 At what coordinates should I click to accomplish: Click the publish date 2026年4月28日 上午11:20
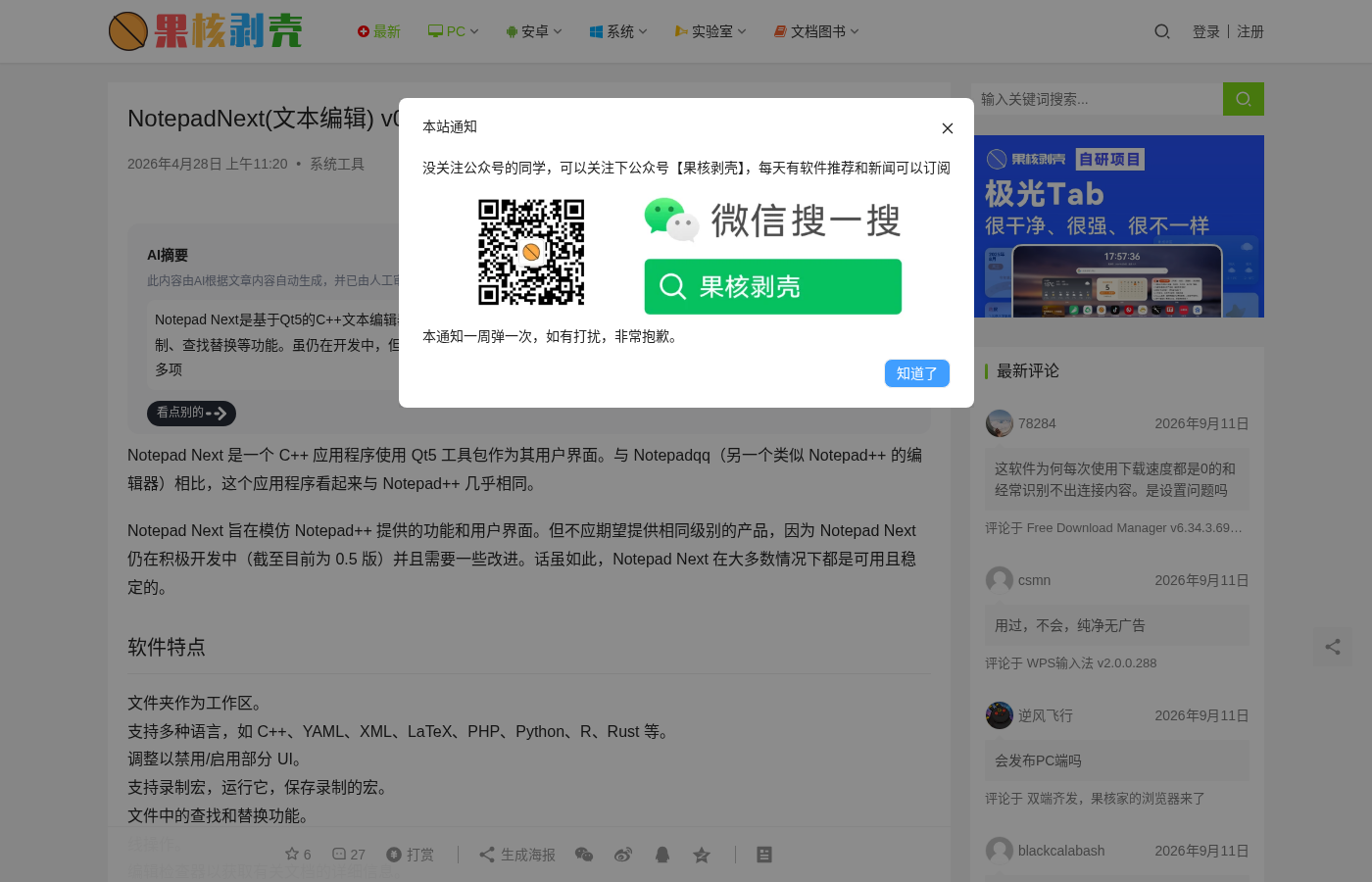point(208,164)
